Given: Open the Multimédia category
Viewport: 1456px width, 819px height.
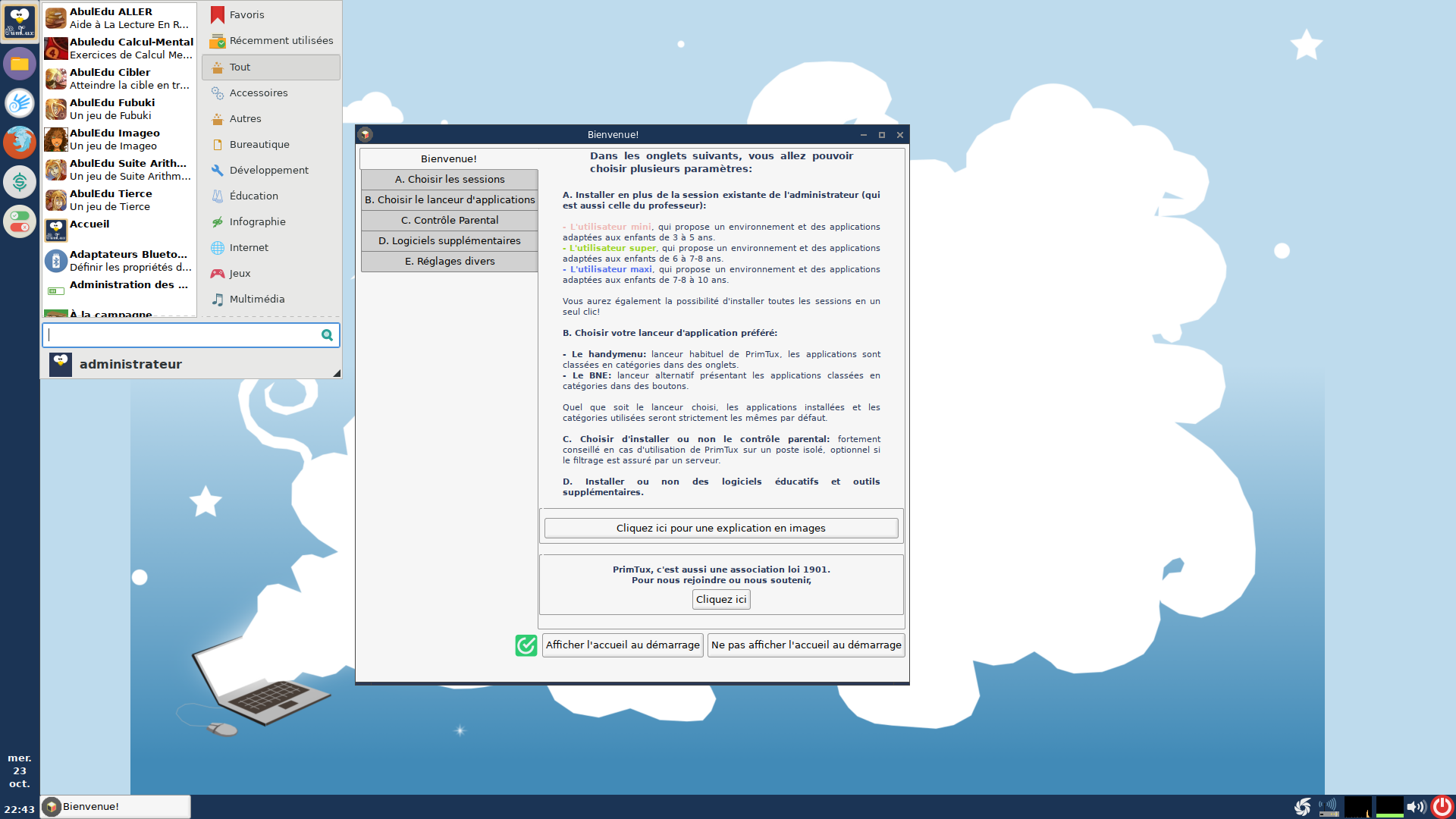Looking at the screenshot, I should [x=271, y=300].
